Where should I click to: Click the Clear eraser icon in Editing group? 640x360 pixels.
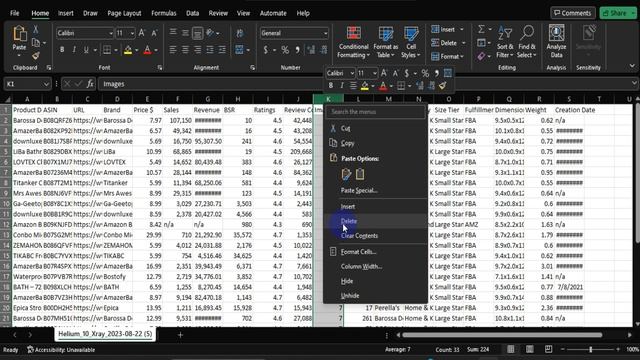click(x=481, y=56)
